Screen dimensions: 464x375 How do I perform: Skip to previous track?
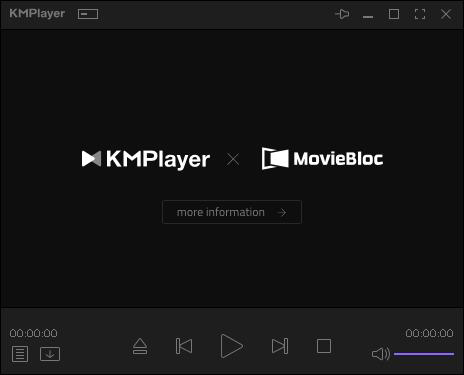pyautogui.click(x=184, y=346)
